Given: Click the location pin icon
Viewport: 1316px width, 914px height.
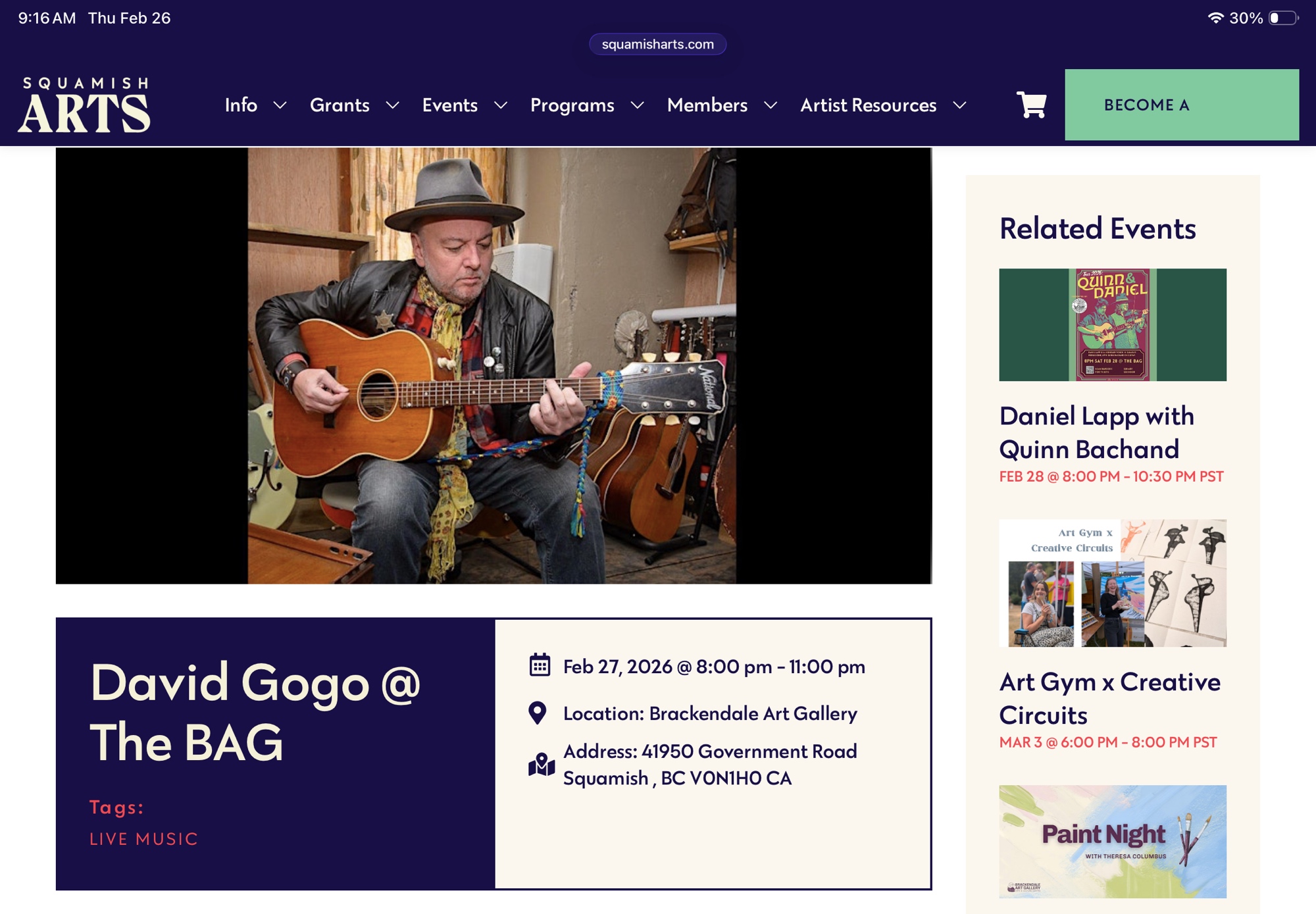Looking at the screenshot, I should coord(538,713).
